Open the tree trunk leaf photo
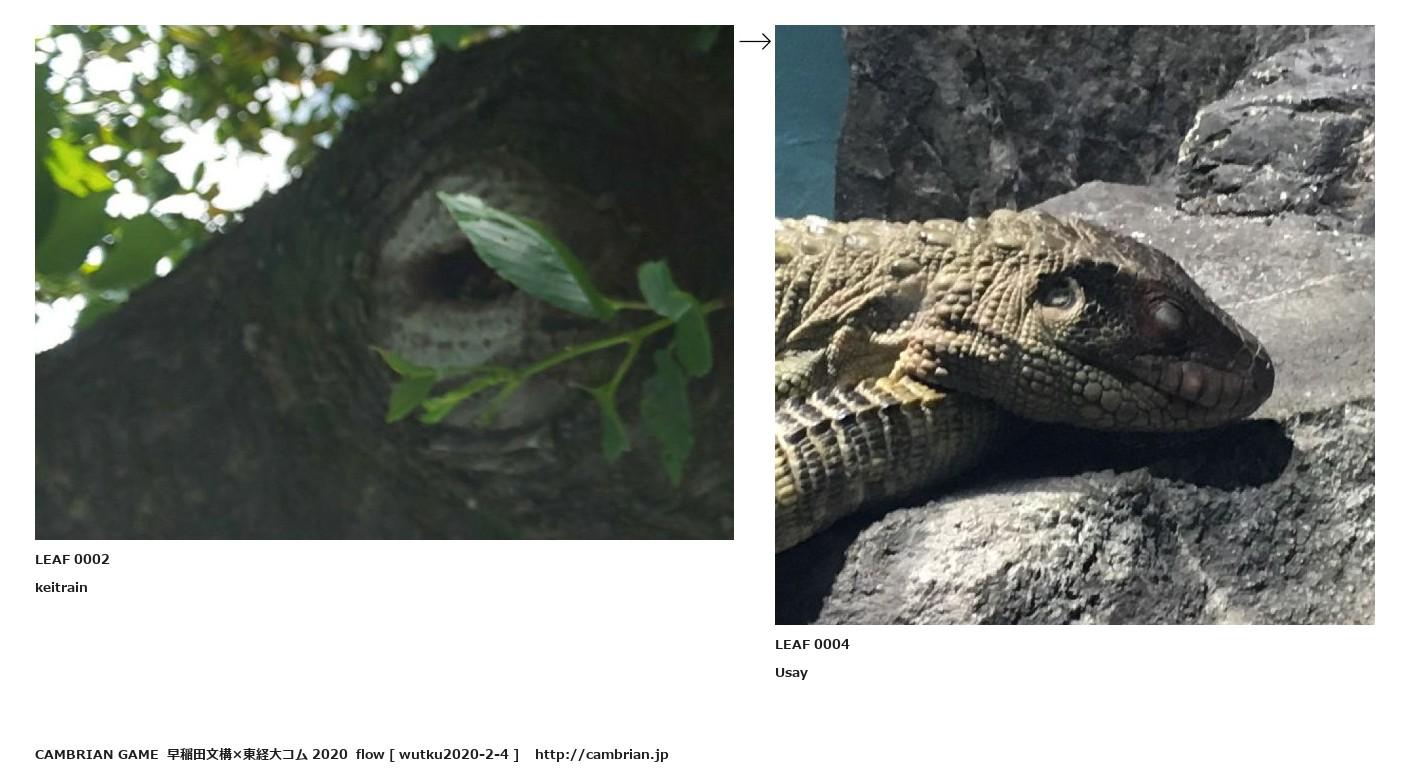 pyautogui.click(x=384, y=282)
